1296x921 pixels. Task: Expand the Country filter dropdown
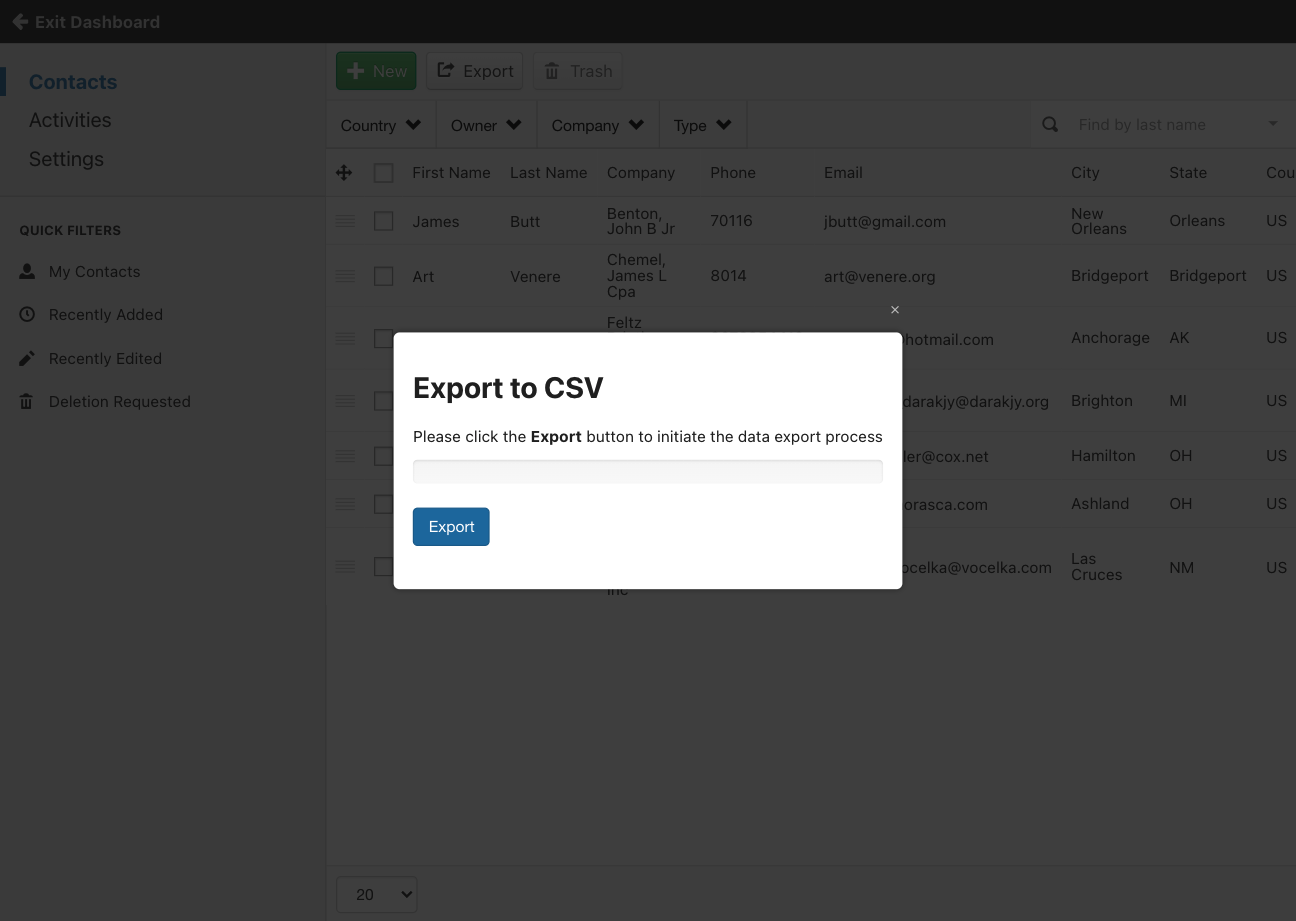pyautogui.click(x=380, y=125)
